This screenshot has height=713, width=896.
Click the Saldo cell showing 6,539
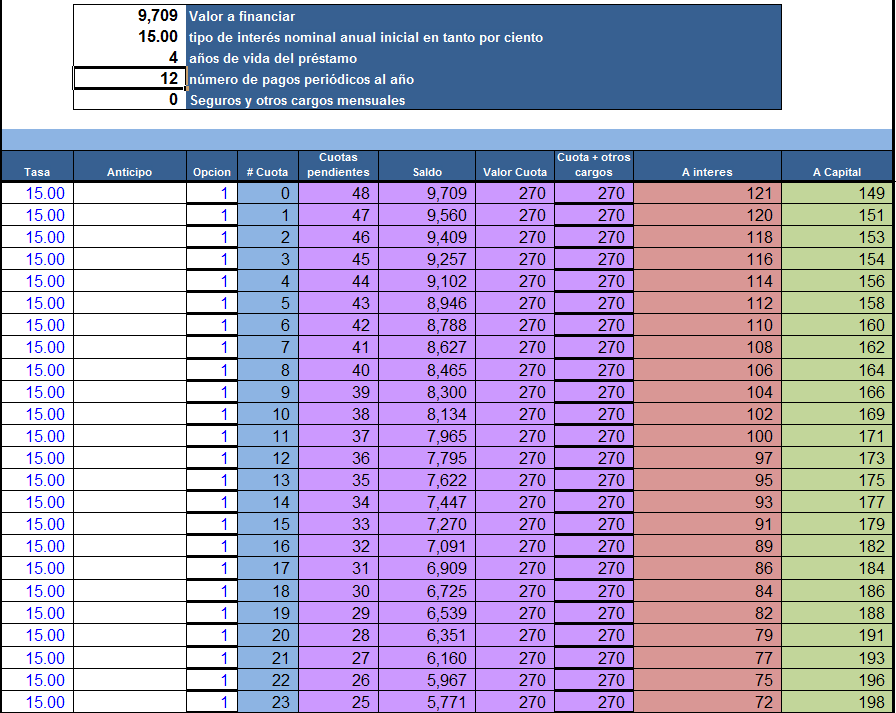pos(427,613)
